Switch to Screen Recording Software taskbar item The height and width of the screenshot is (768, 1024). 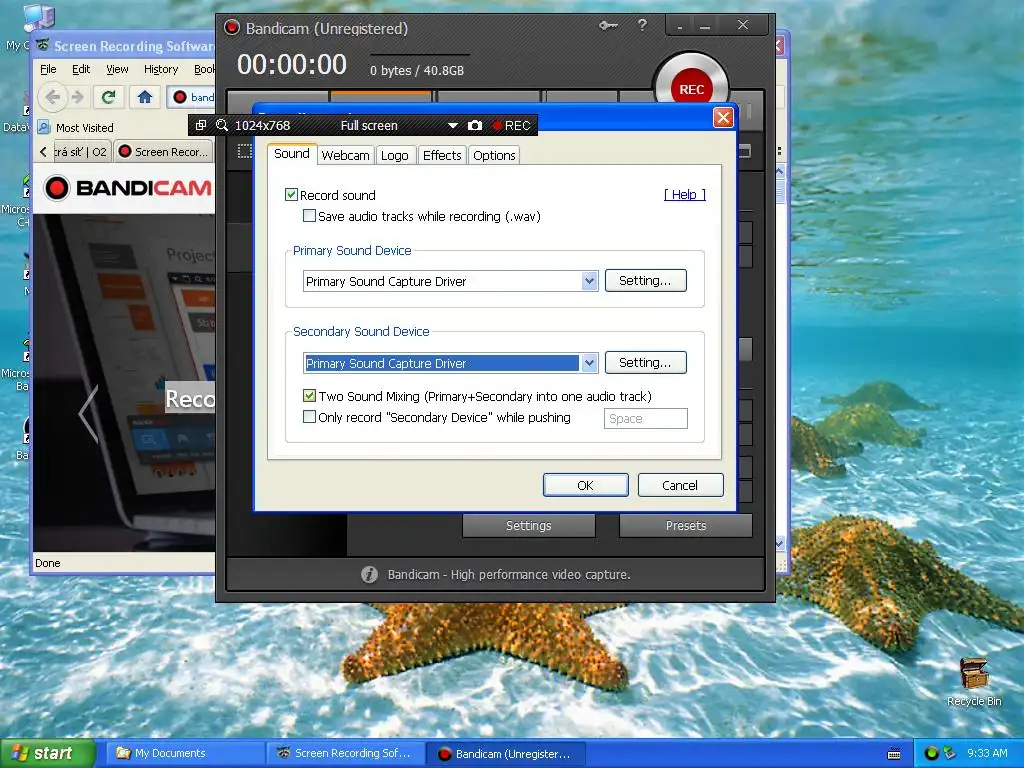click(x=346, y=754)
